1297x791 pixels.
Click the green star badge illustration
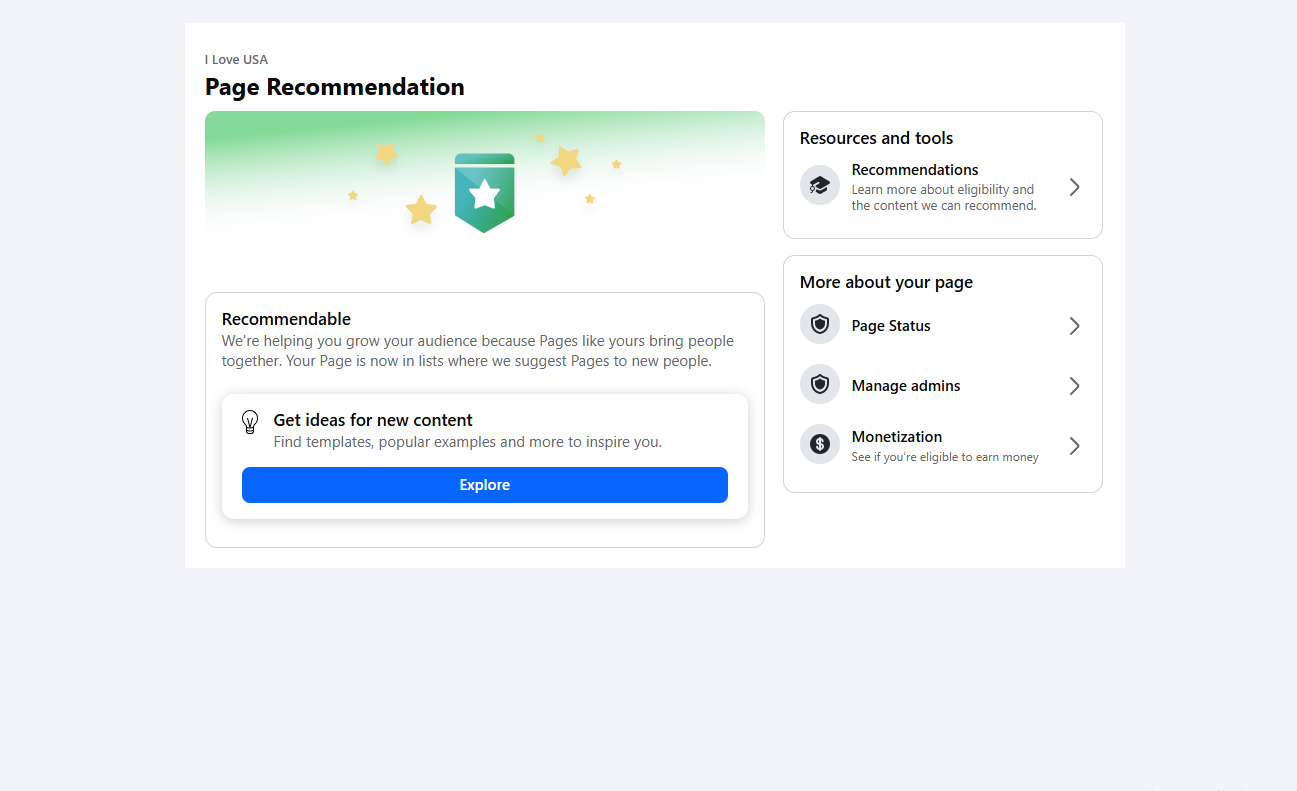pos(484,193)
